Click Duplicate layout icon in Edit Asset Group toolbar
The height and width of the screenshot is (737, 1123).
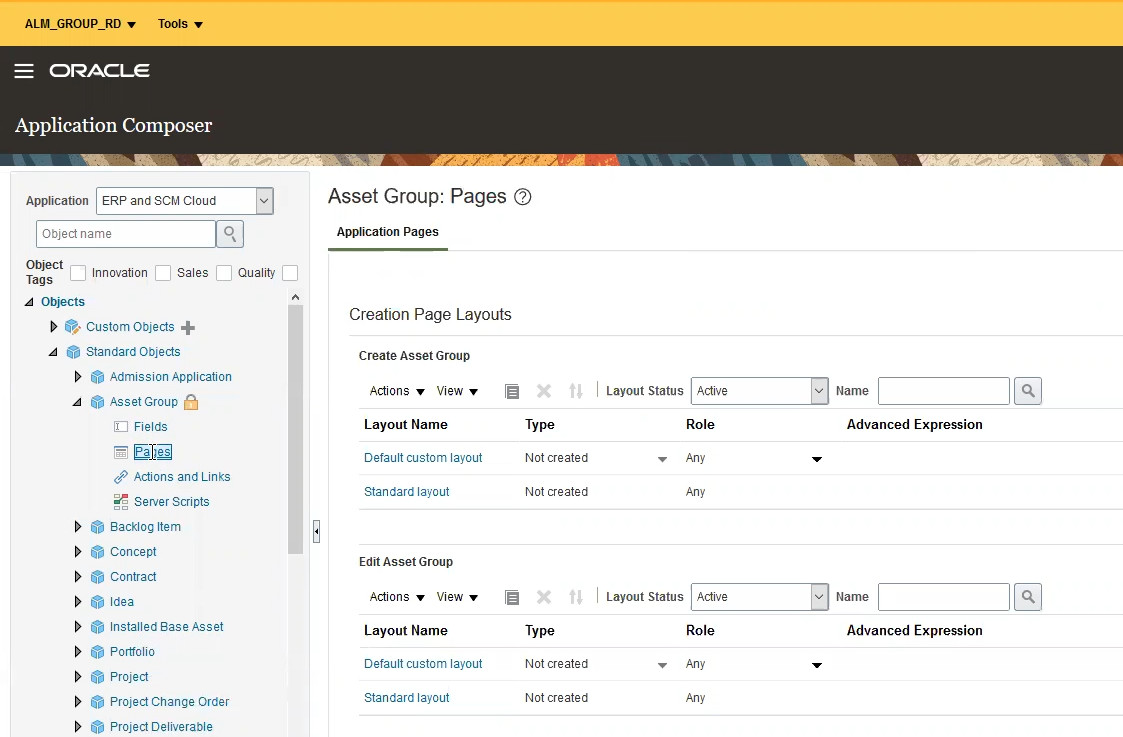point(511,597)
